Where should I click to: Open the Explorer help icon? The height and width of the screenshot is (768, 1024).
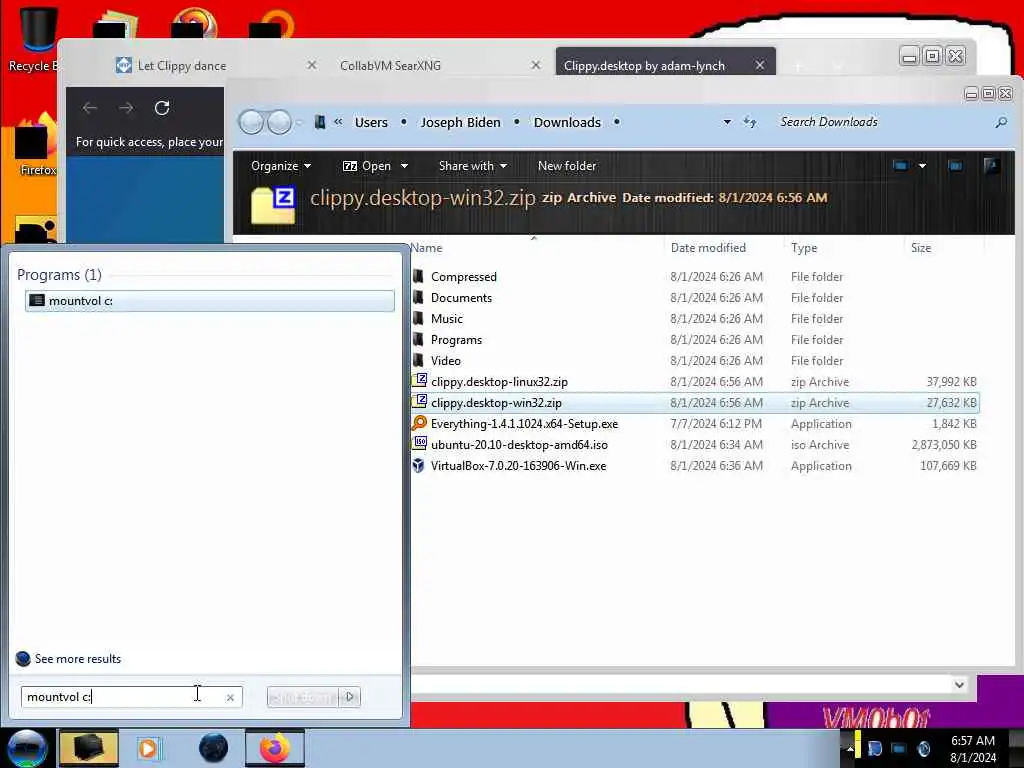[x=991, y=166]
